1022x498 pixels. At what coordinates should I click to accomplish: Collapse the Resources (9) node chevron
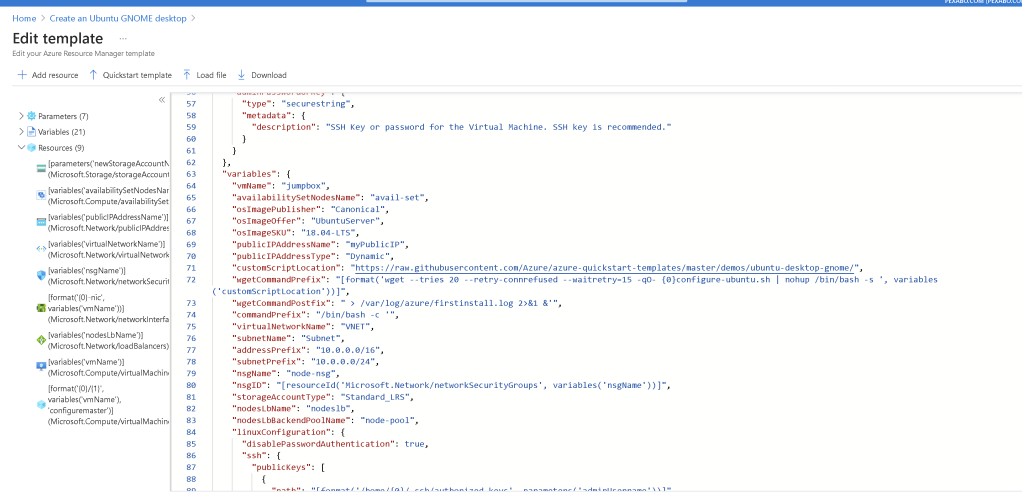pos(22,147)
